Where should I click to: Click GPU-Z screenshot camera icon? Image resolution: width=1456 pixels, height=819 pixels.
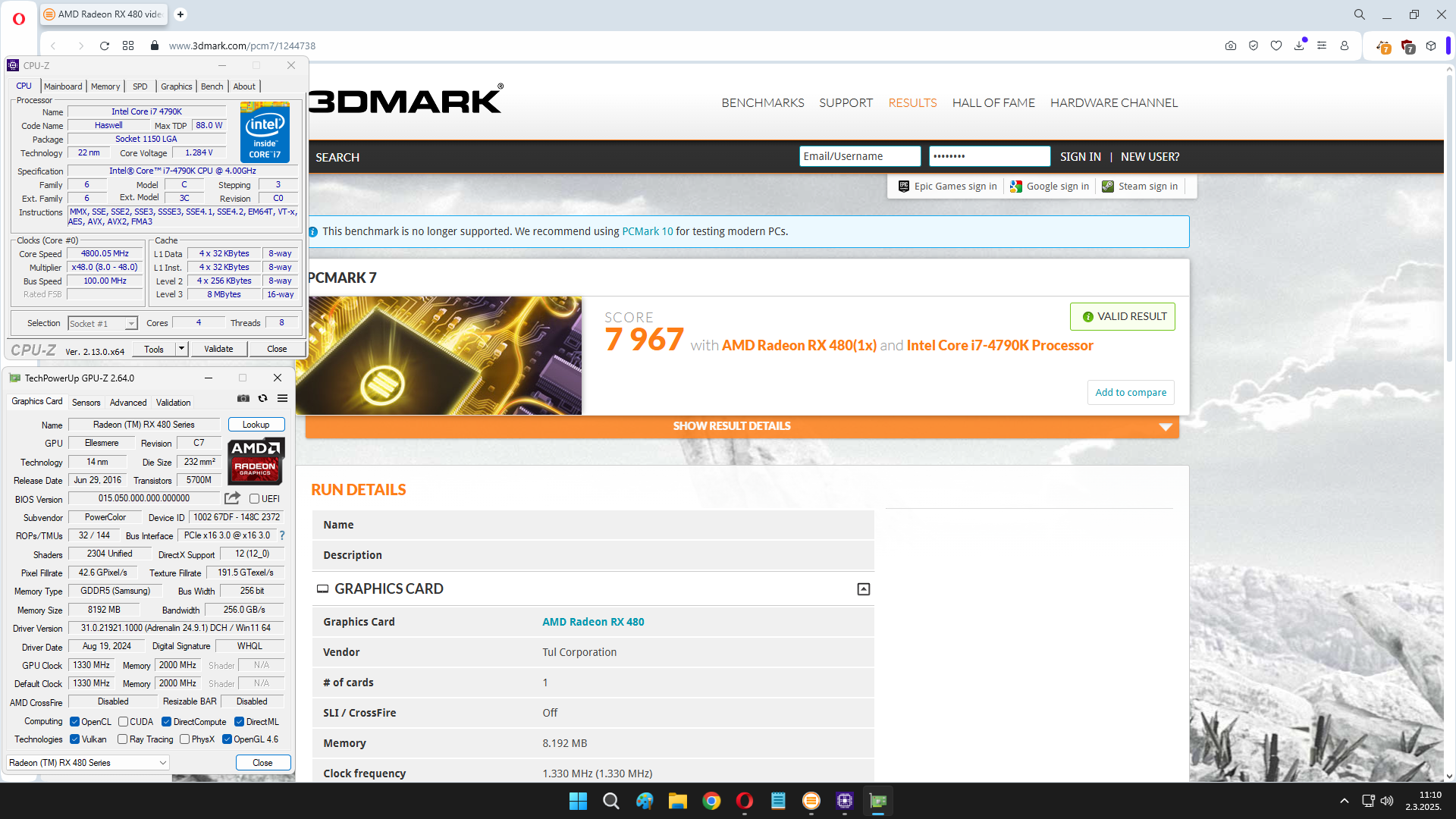click(x=243, y=398)
